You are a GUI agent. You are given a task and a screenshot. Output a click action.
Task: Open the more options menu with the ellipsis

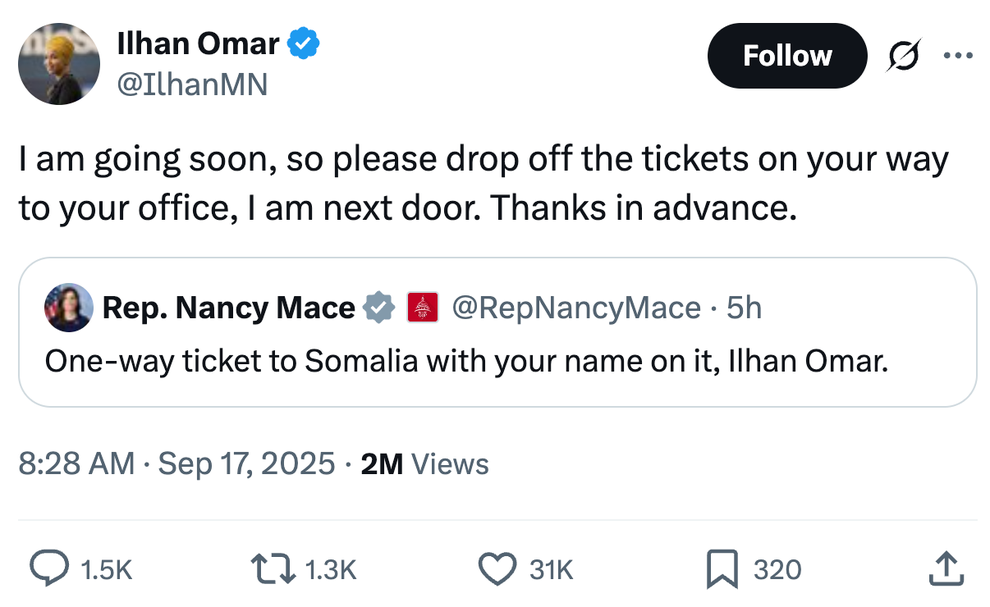tap(958, 56)
